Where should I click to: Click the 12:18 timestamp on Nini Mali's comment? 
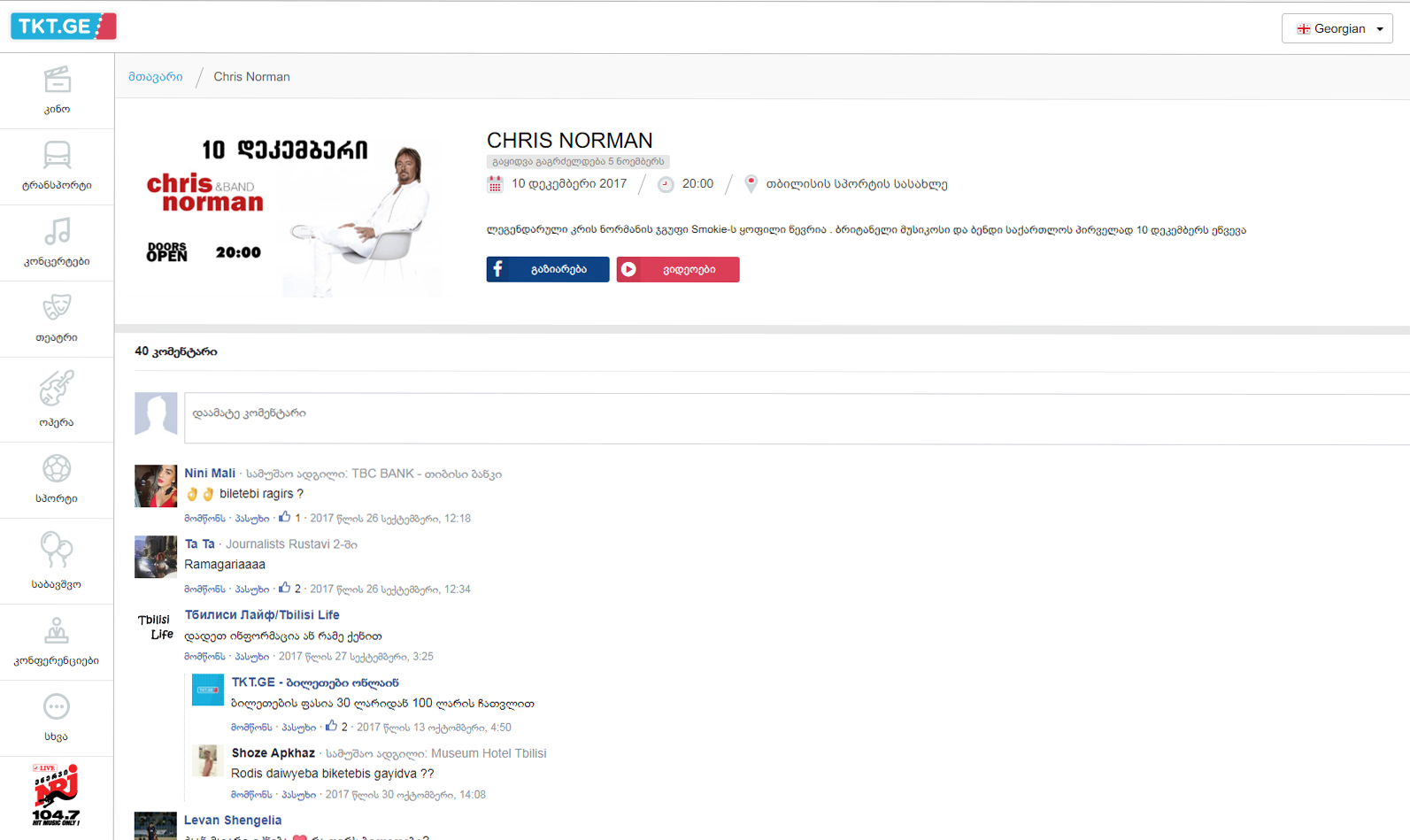click(x=390, y=519)
